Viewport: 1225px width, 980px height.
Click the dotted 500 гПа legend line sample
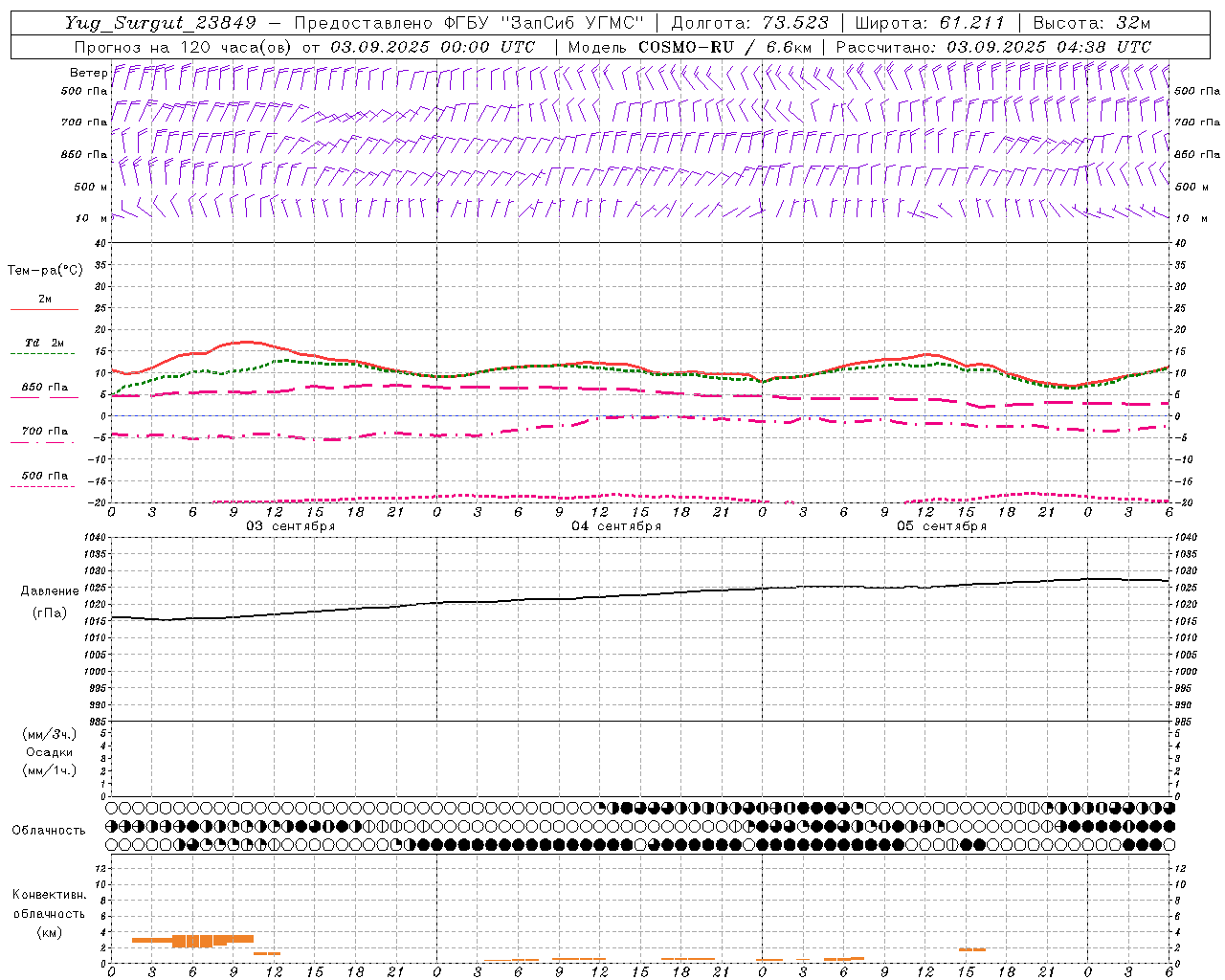pos(43,486)
